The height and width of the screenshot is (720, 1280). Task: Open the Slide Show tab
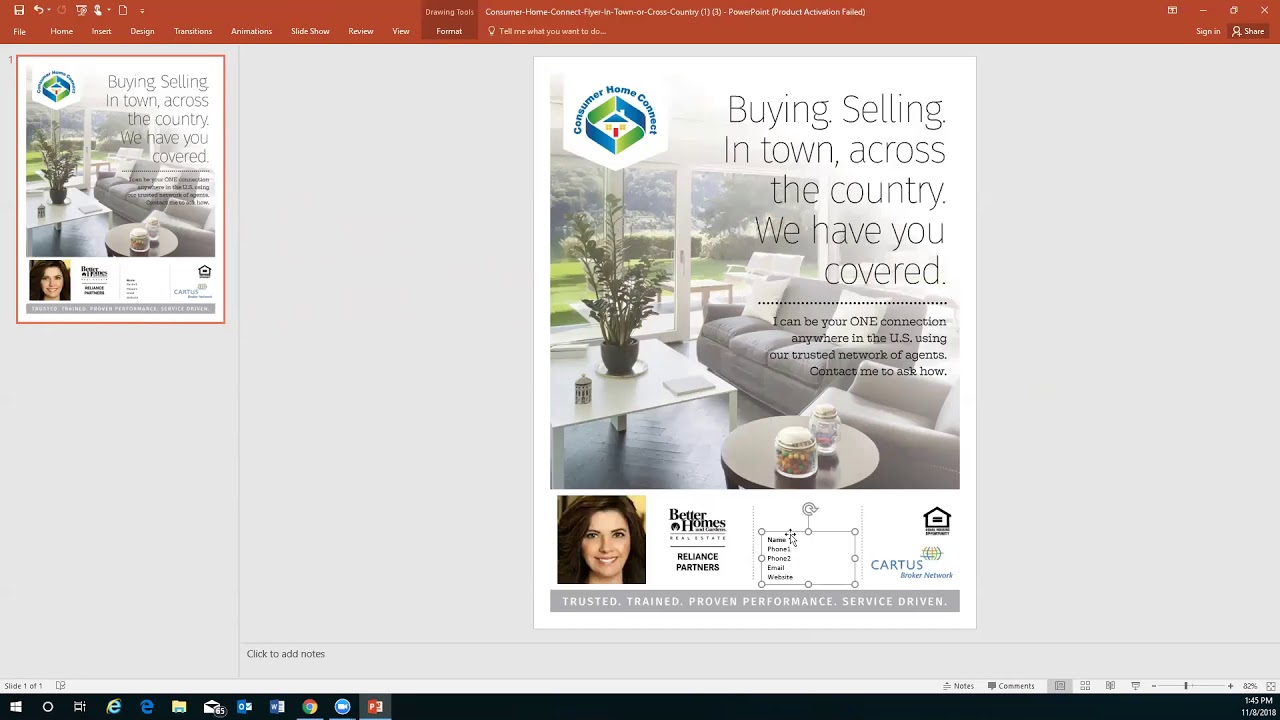[310, 31]
